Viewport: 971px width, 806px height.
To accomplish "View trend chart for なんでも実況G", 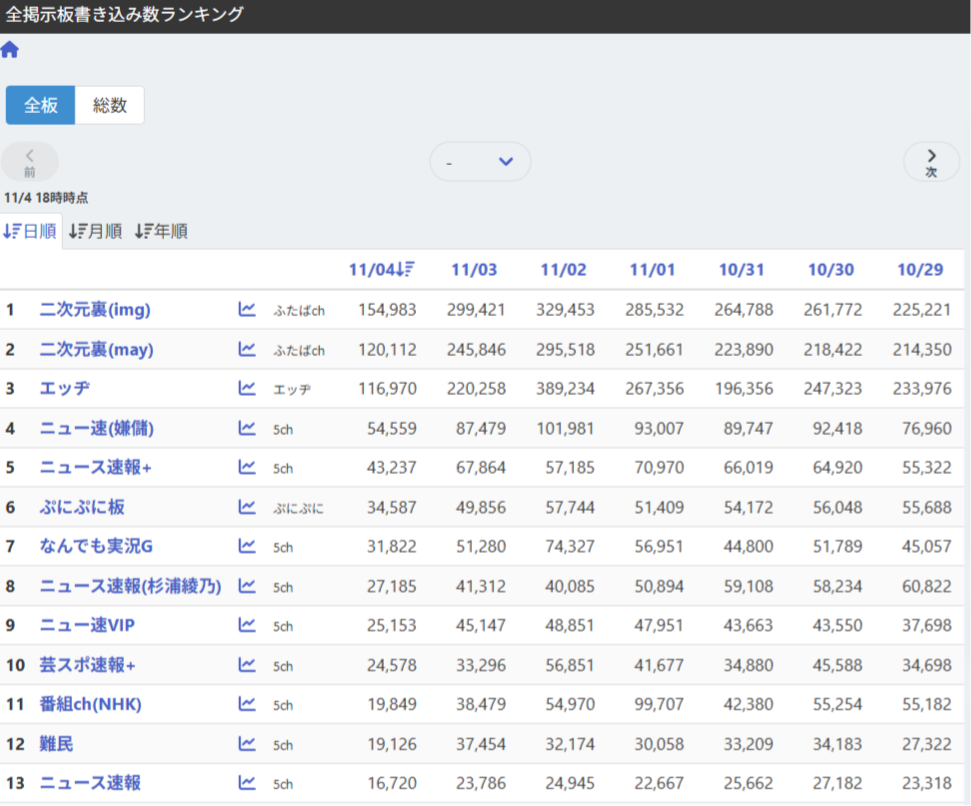I will (x=247, y=546).
